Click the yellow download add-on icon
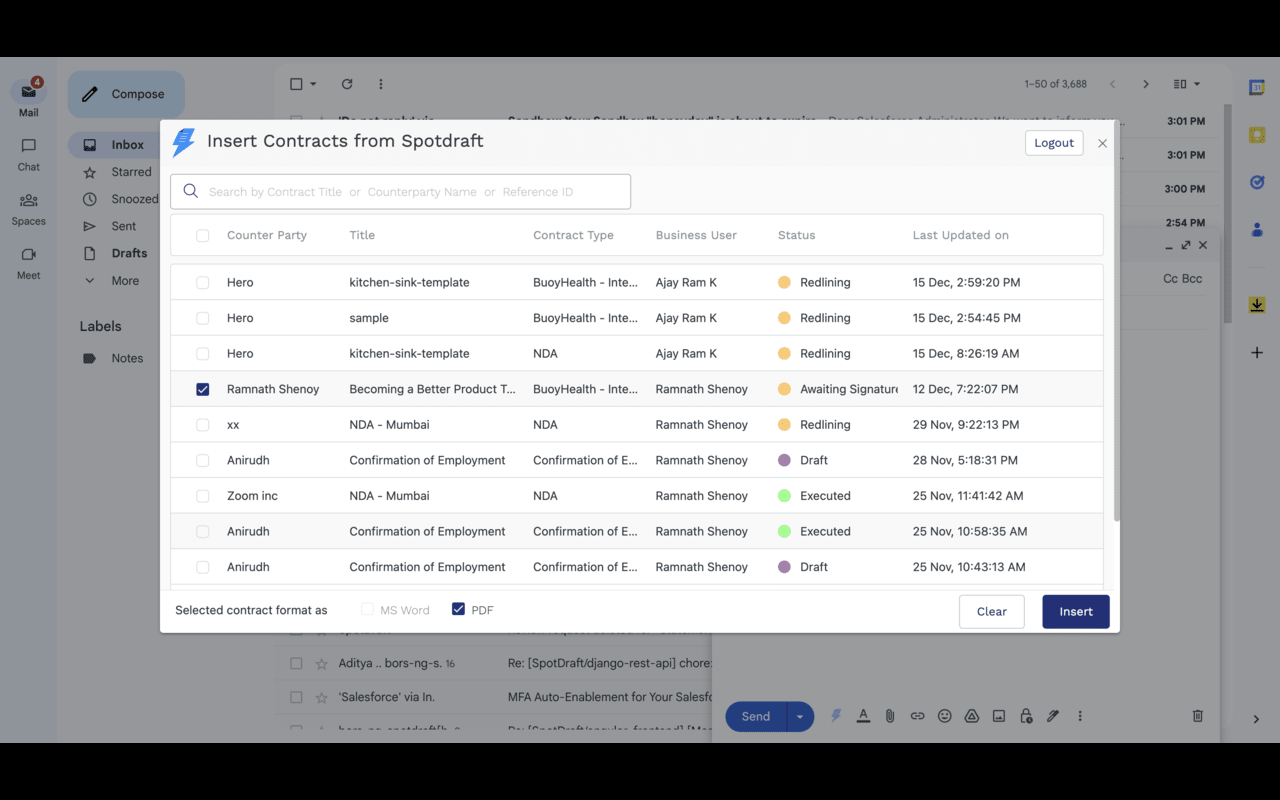The image size is (1280, 800). pyautogui.click(x=1257, y=305)
